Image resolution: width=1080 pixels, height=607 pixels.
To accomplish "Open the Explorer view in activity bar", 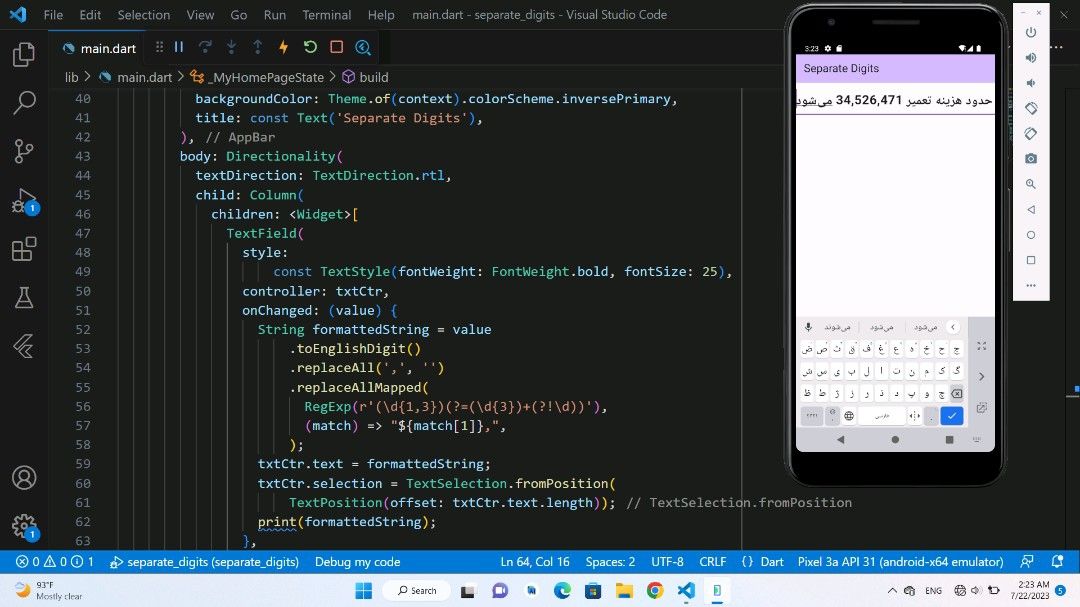I will click(x=24, y=54).
